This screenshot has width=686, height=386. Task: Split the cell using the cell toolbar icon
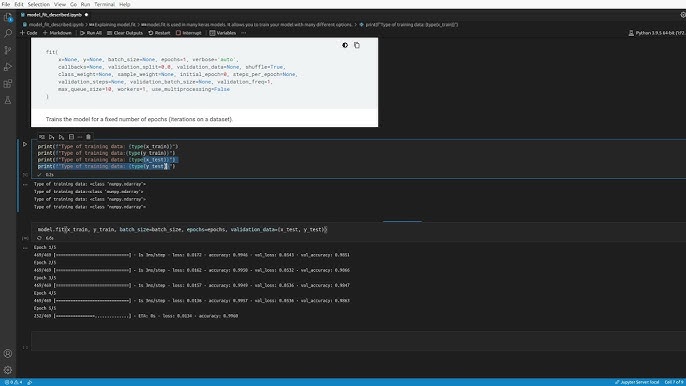point(71,137)
